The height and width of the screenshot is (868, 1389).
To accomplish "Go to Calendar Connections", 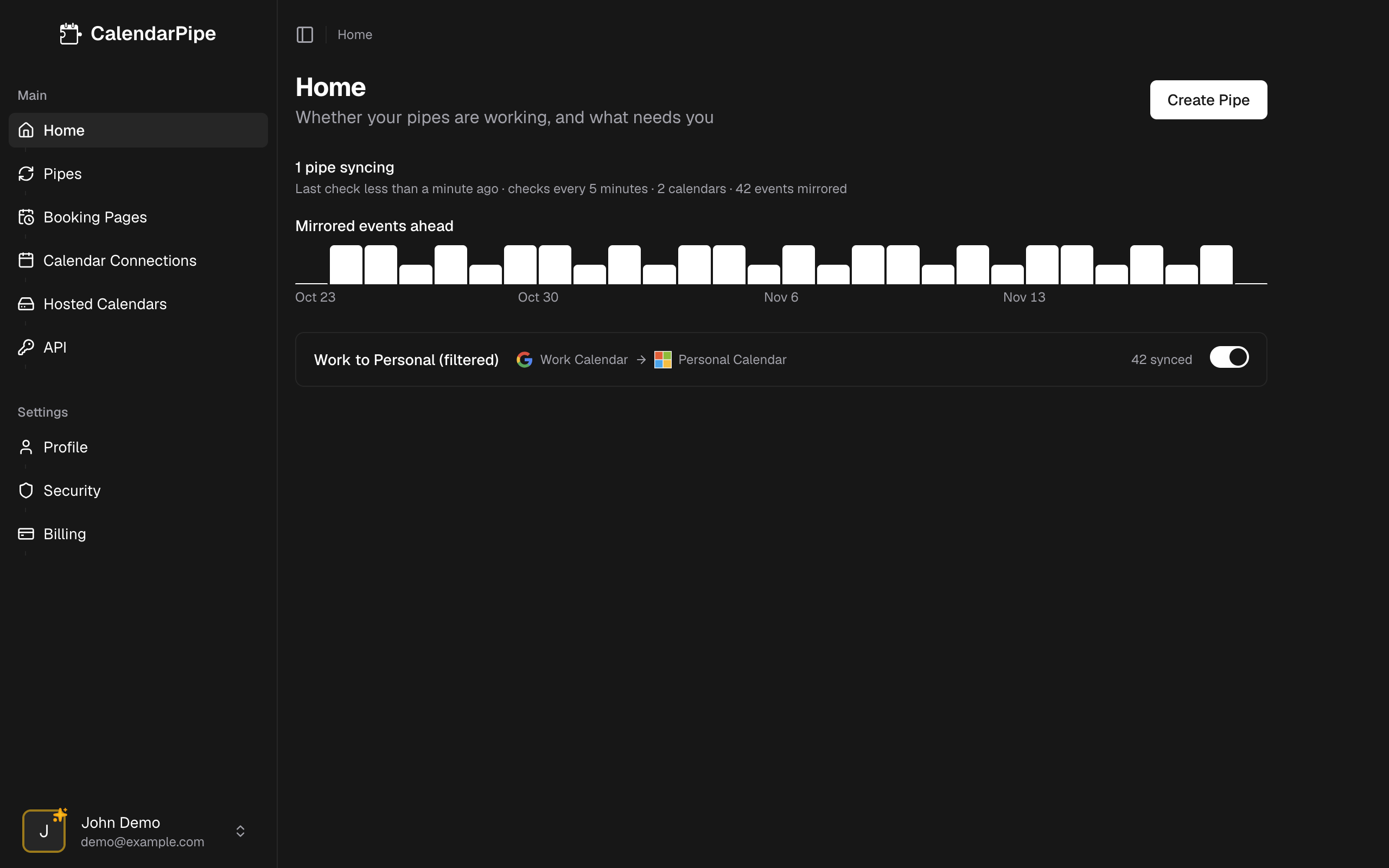I will (x=138, y=260).
